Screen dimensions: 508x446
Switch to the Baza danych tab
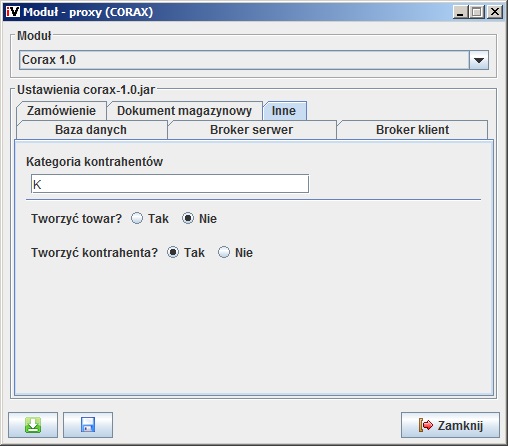[91, 130]
